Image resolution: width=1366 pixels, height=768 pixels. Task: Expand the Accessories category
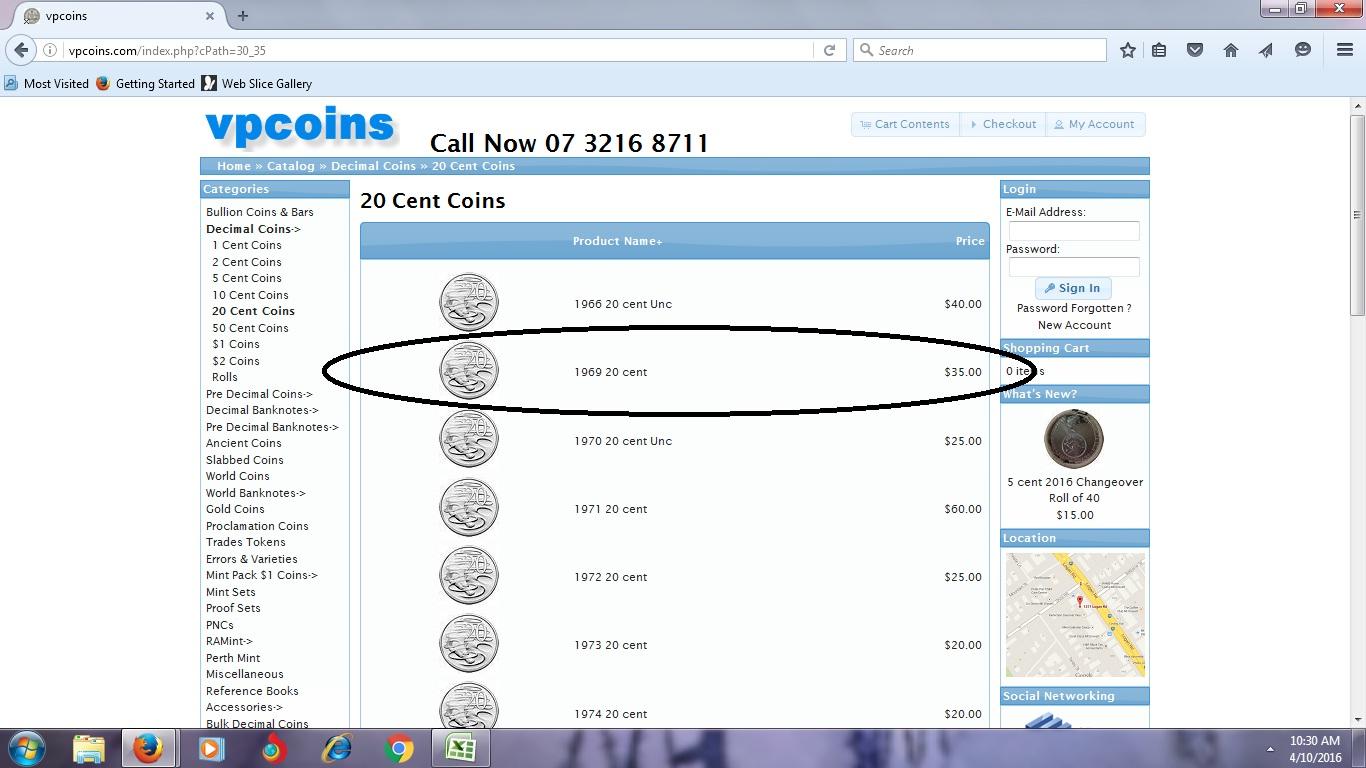point(244,707)
